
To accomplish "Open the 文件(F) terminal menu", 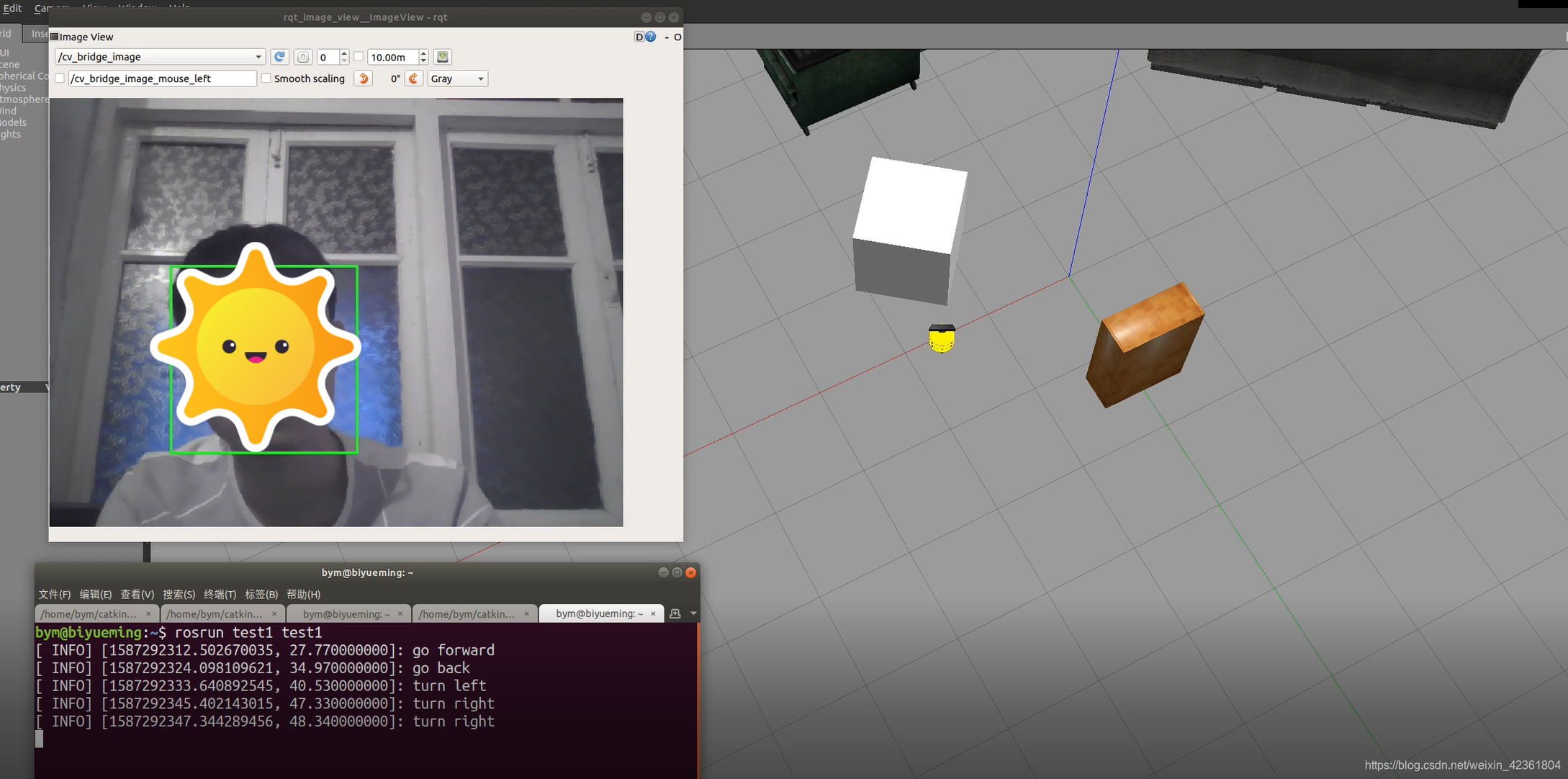I will click(55, 594).
